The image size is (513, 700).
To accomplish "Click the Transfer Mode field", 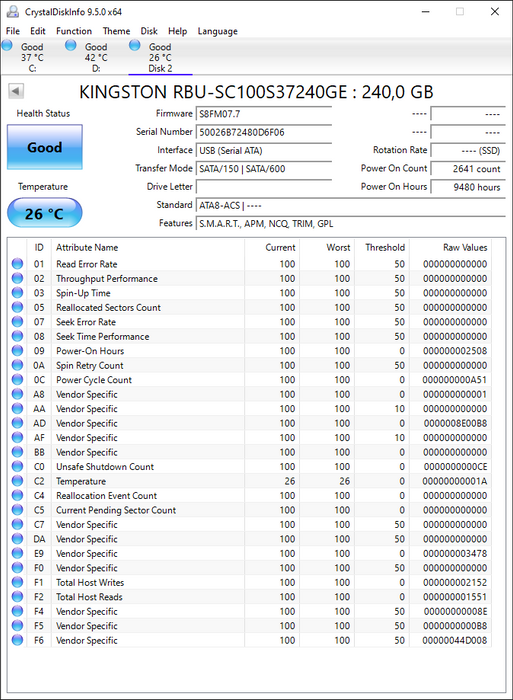I will [x=264, y=169].
